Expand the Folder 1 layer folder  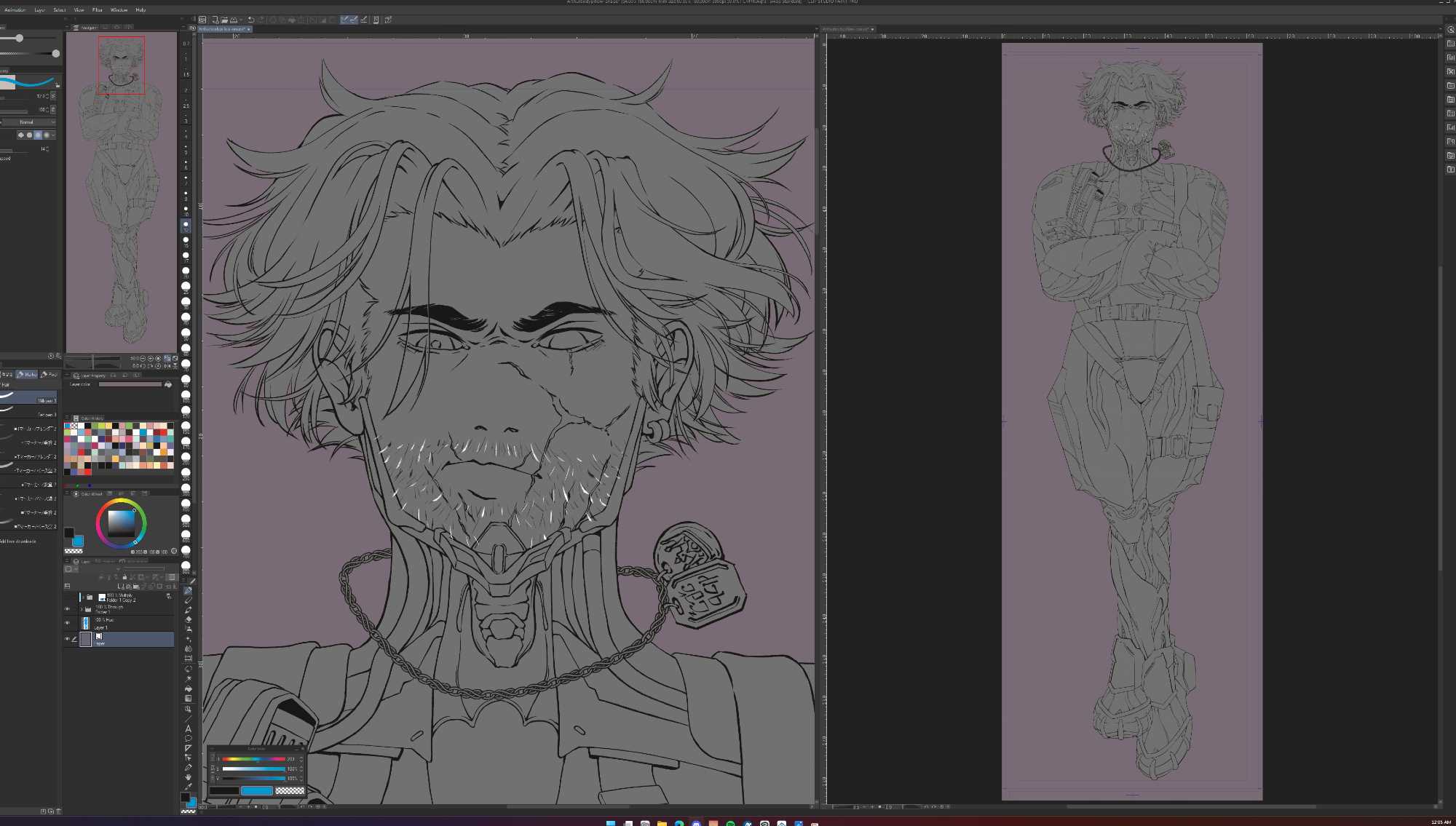[82, 609]
